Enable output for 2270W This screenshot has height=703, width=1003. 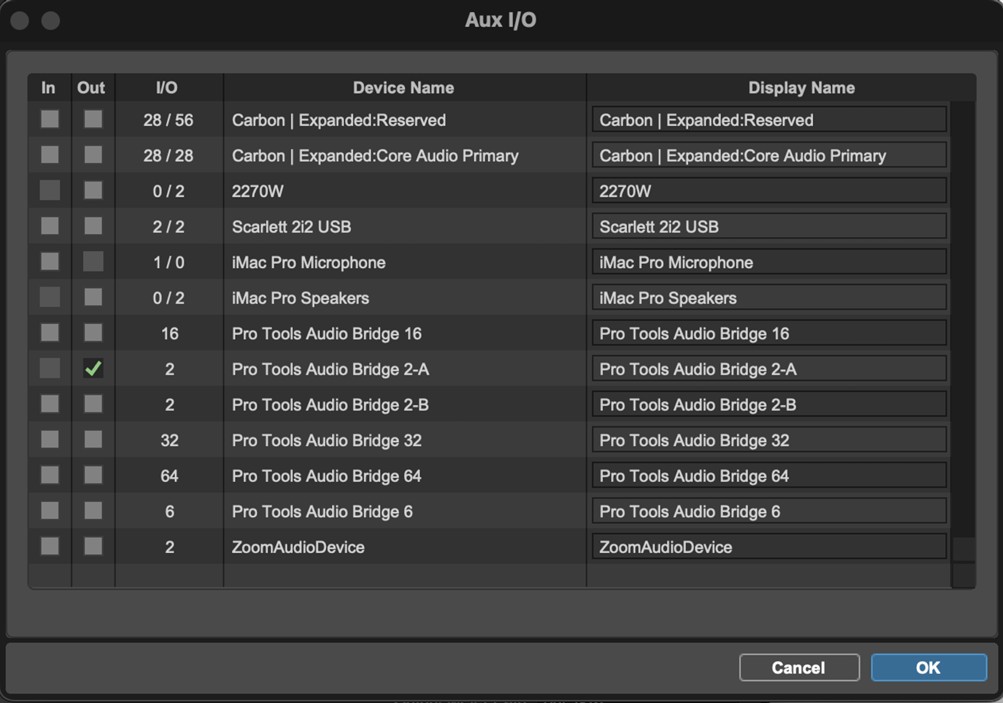pyautogui.click(x=91, y=190)
